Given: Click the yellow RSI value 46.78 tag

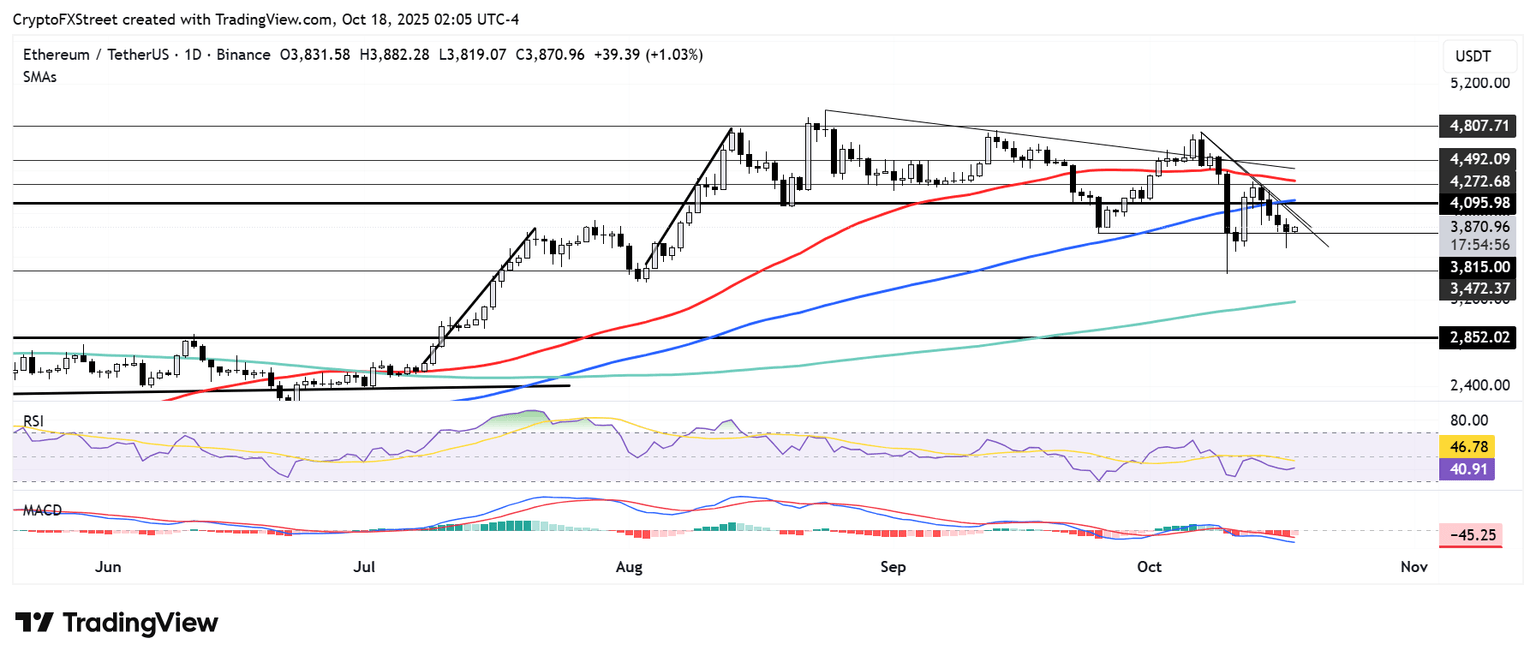Looking at the screenshot, I should (x=1465, y=447).
